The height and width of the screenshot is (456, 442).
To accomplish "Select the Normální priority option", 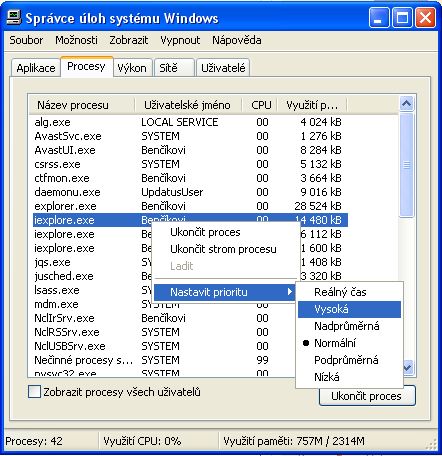I will [x=349, y=343].
